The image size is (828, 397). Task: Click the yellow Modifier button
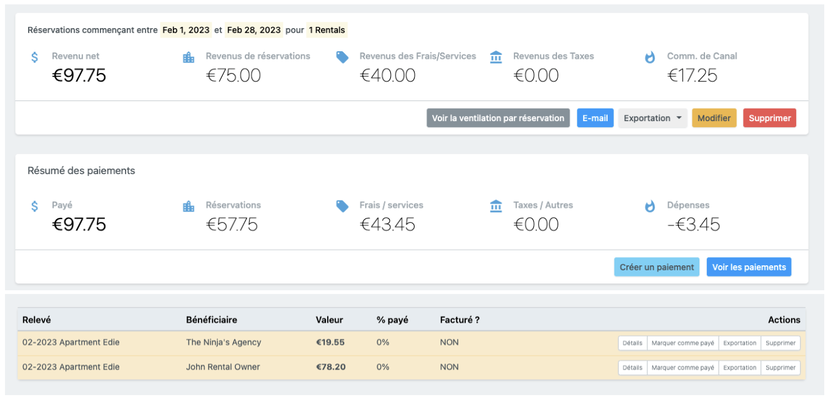tap(714, 118)
